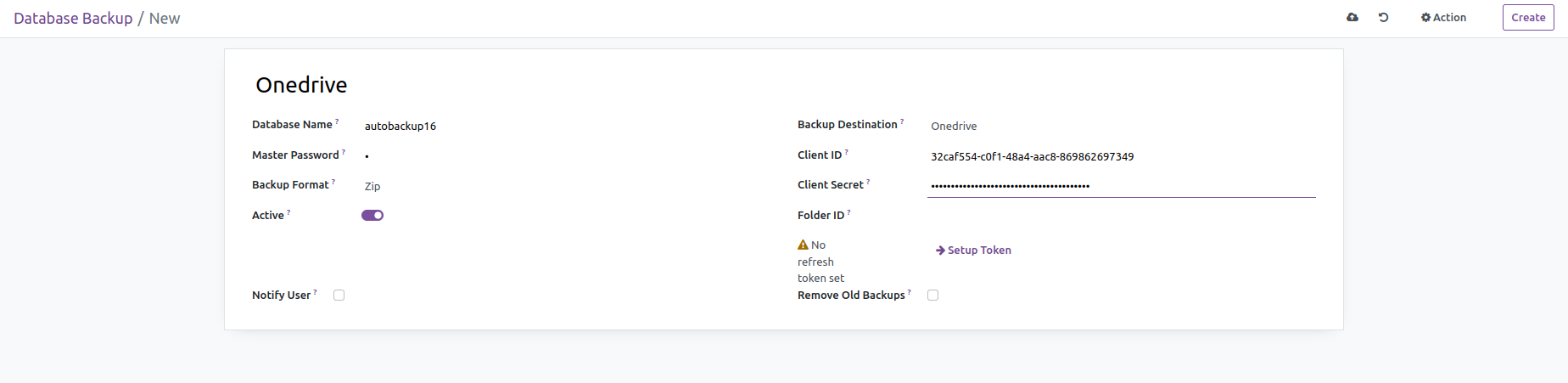Check the Remove Old Backups box
This screenshot has height=383, width=1568.
click(x=933, y=296)
